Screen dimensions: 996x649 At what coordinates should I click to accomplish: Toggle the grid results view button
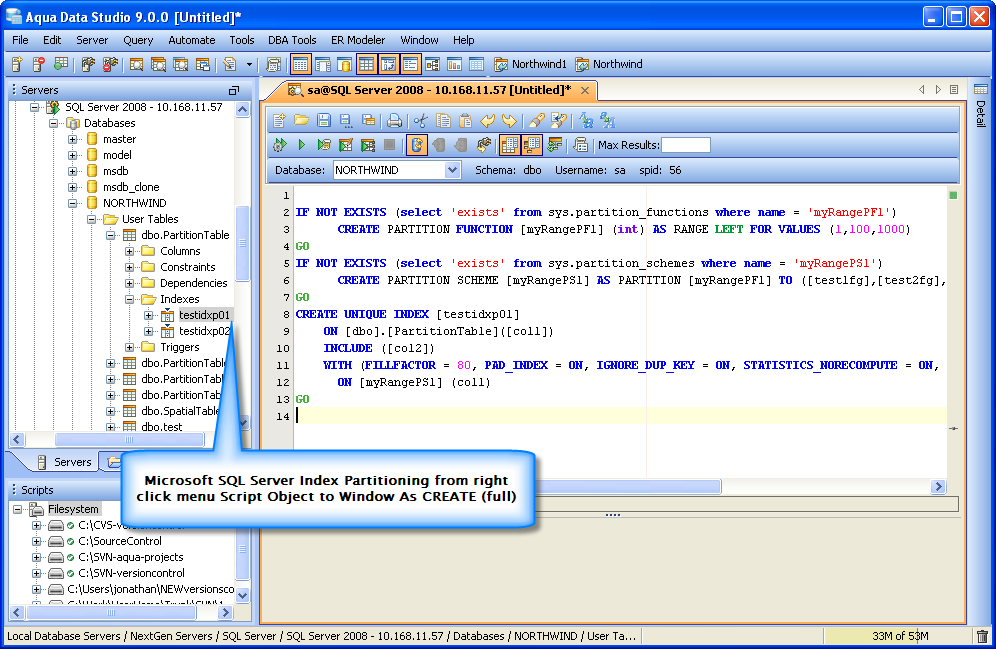[x=509, y=145]
